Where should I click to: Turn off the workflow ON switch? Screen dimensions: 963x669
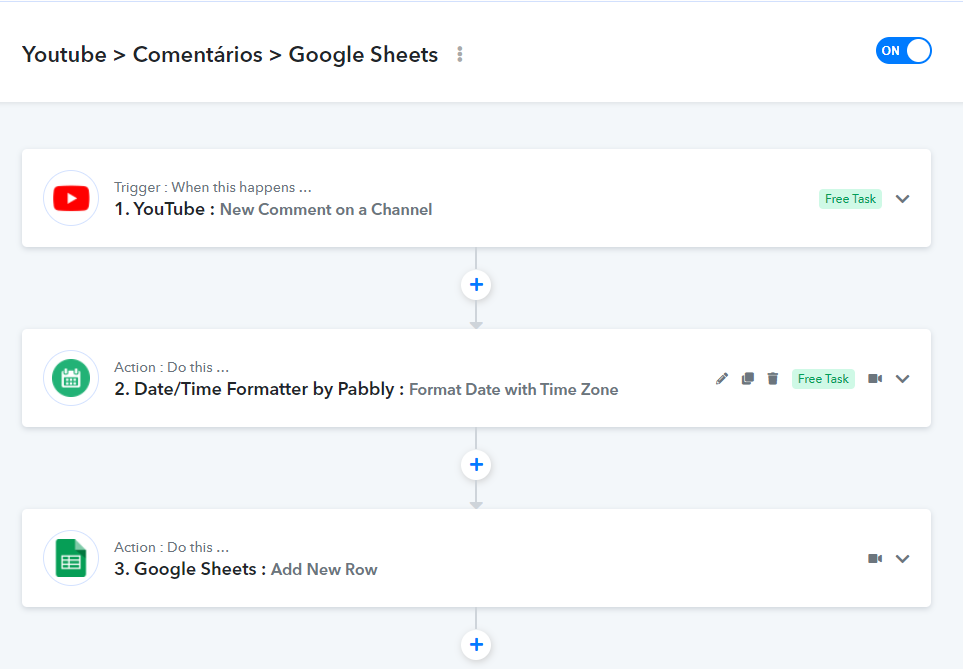(x=903, y=51)
